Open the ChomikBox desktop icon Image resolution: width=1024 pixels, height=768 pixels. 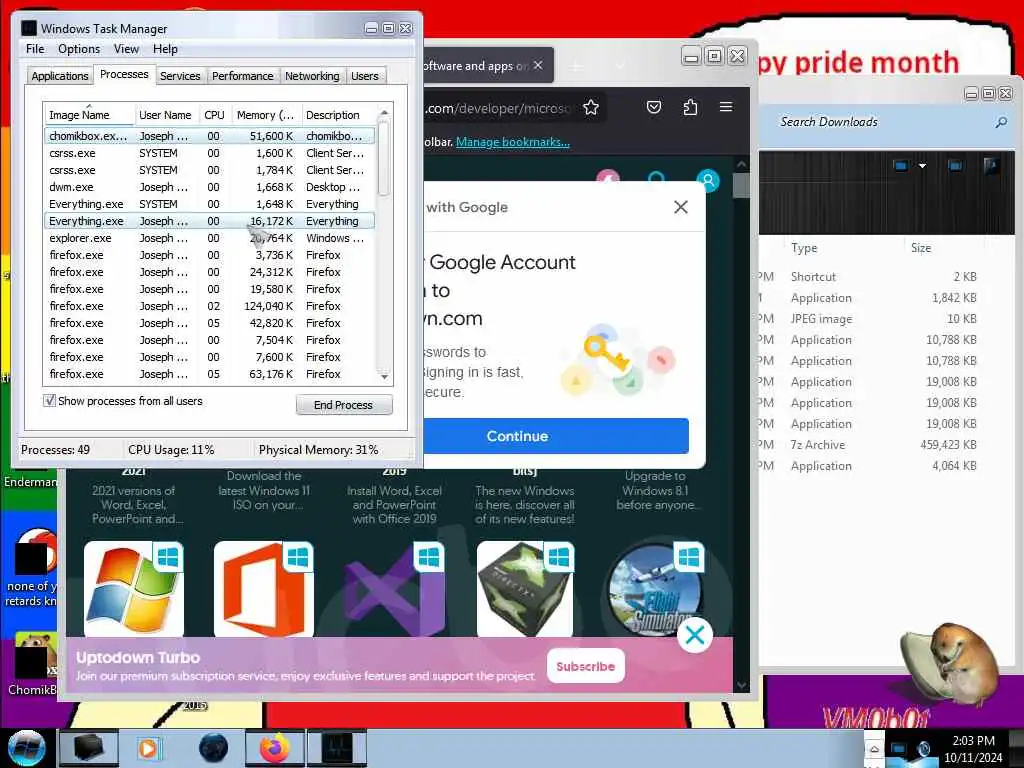tap(31, 664)
